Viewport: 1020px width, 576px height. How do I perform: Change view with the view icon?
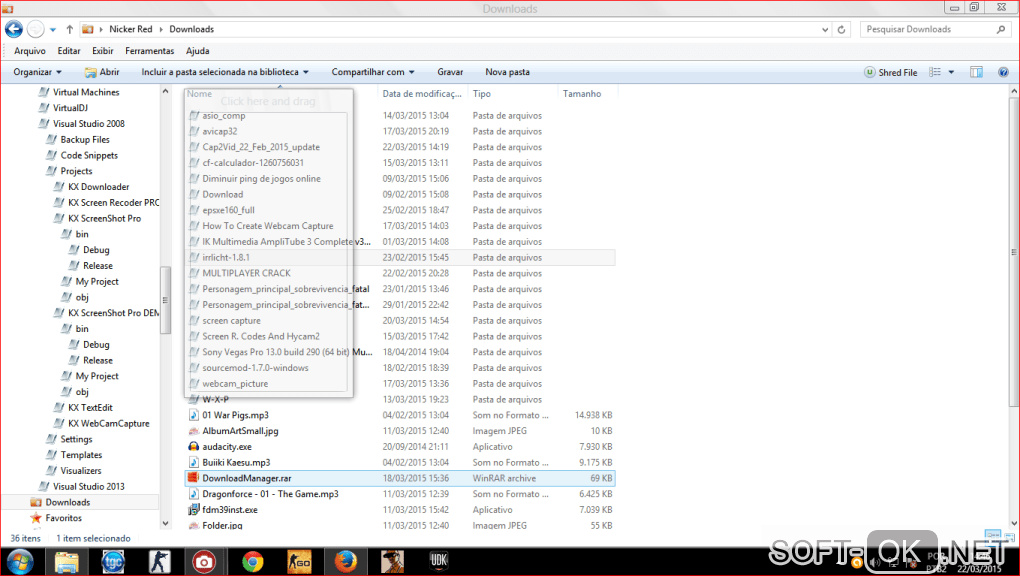pyautogui.click(x=935, y=72)
